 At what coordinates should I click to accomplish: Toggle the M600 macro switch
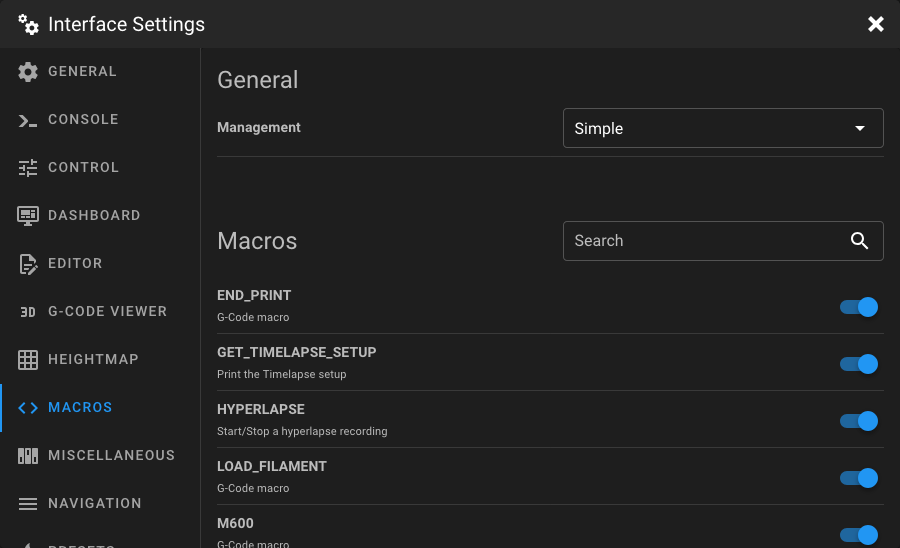(859, 535)
